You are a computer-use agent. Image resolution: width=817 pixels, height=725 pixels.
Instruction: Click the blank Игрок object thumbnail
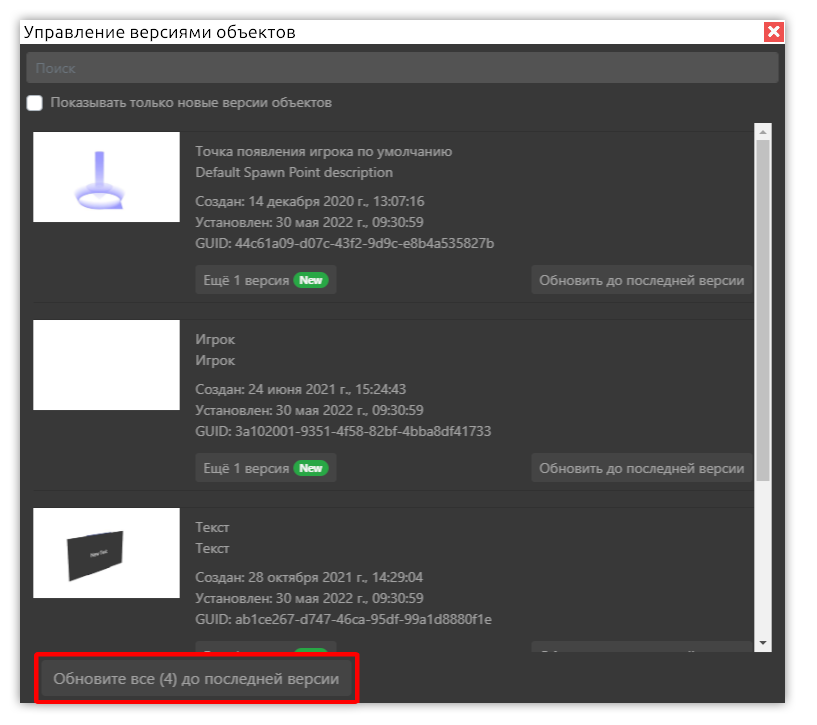(x=106, y=365)
